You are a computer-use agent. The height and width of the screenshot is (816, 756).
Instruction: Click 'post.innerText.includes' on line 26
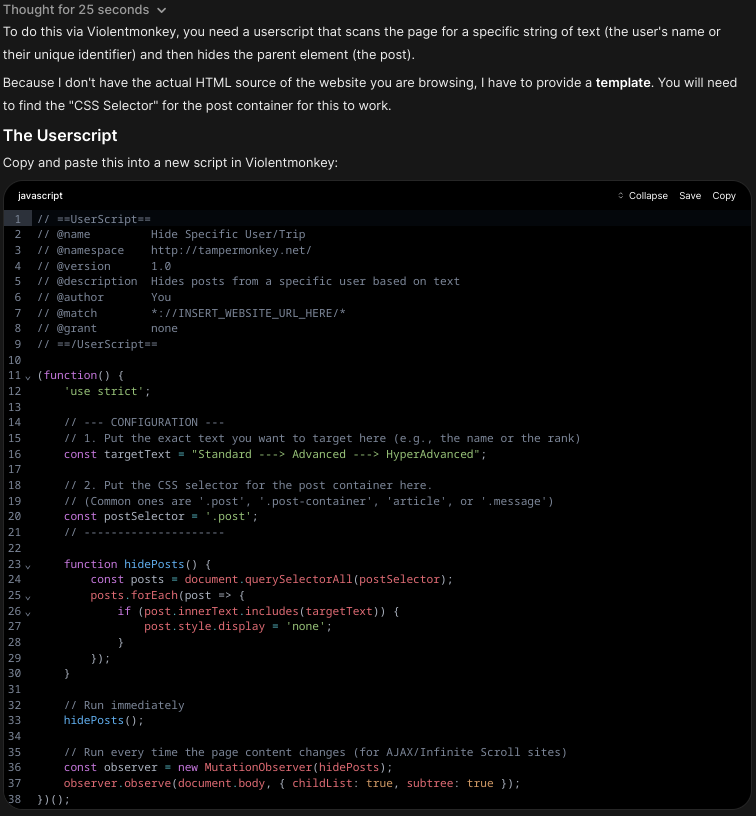[221, 611]
